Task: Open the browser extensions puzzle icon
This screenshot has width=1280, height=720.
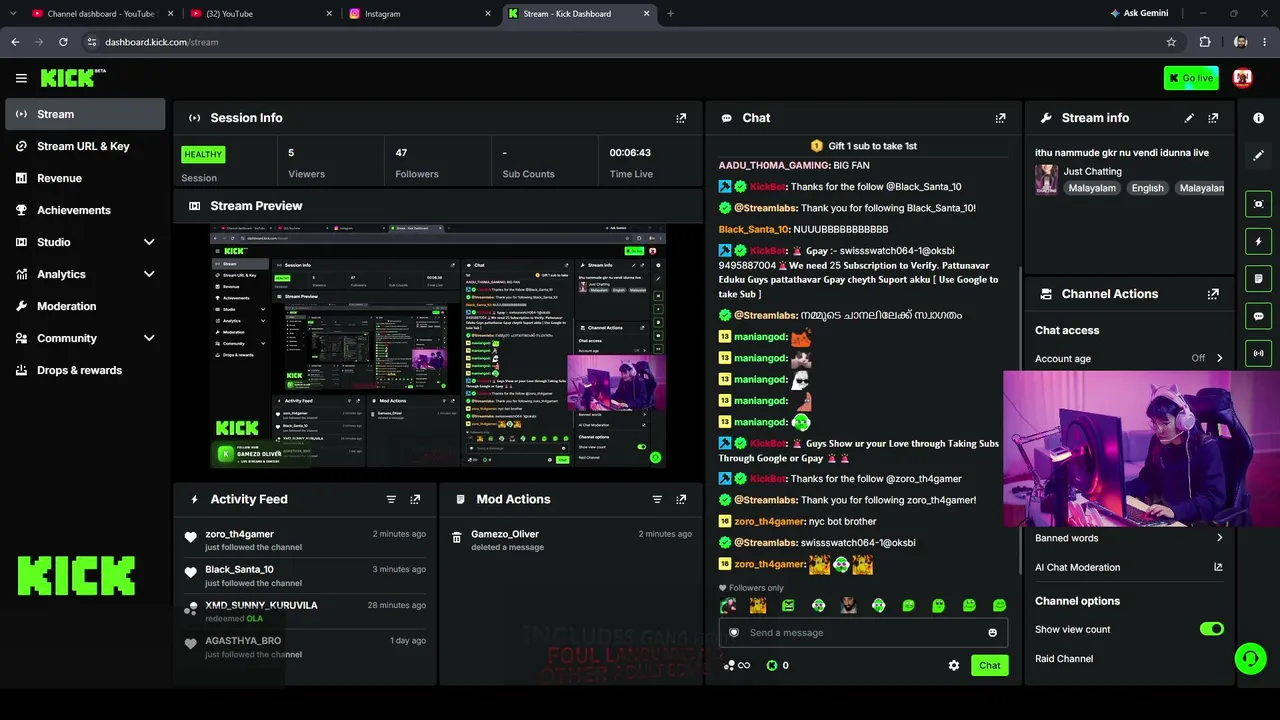Action: tap(1205, 42)
